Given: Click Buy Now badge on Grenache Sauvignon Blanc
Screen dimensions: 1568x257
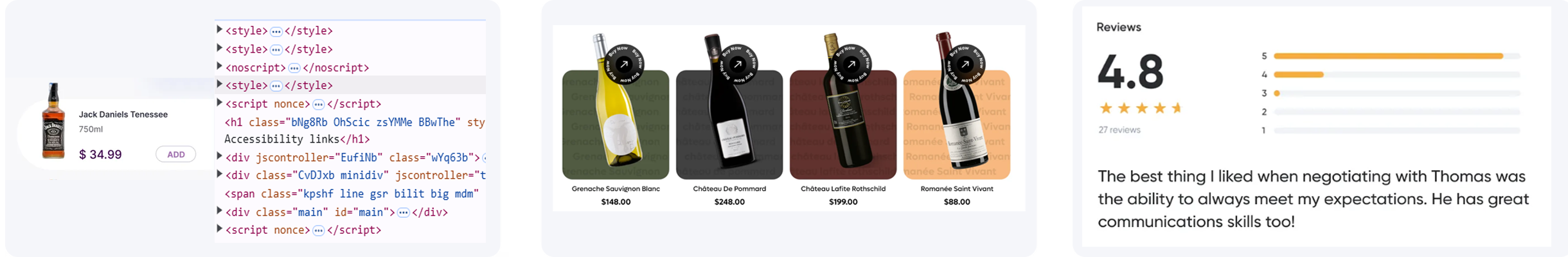Looking at the screenshot, I should [x=623, y=64].
